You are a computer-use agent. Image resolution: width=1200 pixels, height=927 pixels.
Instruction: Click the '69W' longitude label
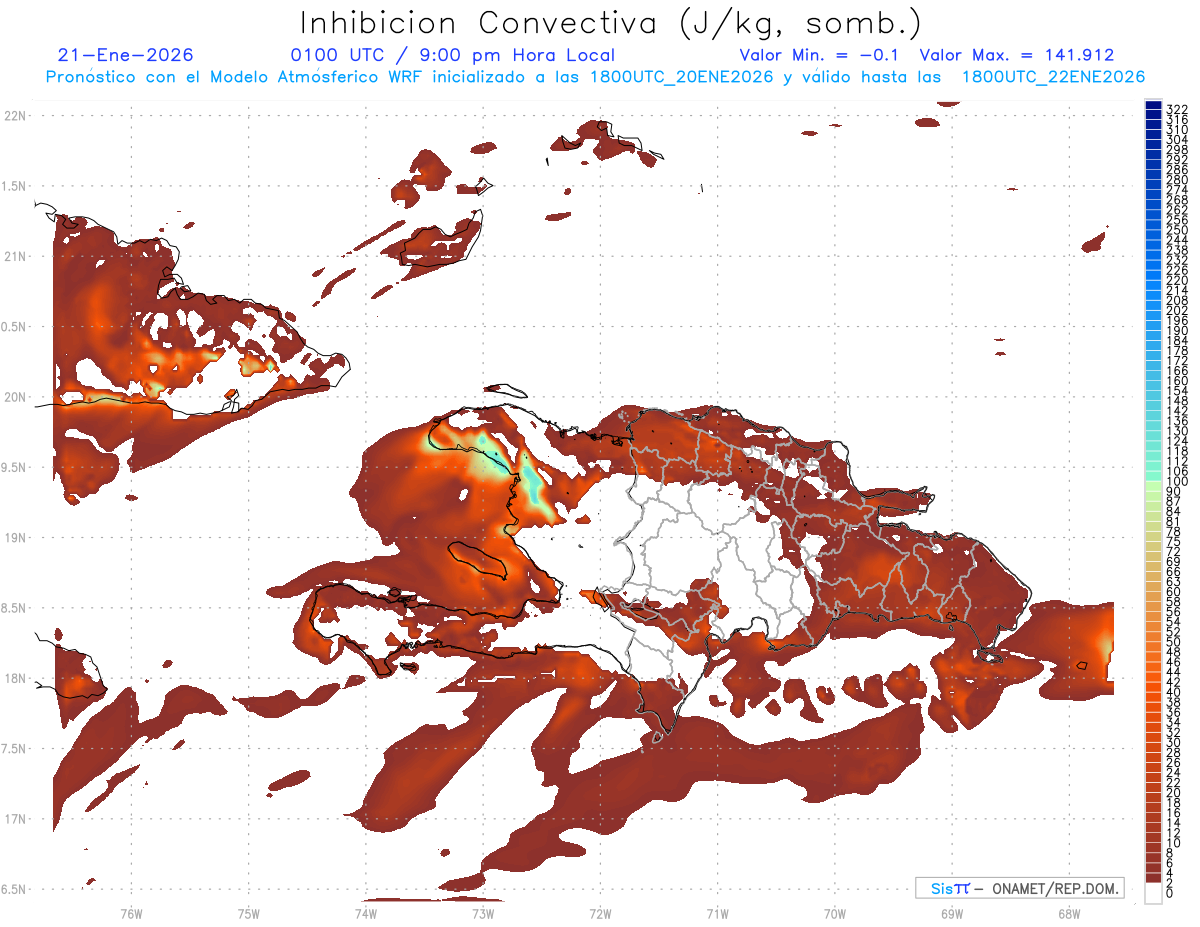(x=951, y=914)
